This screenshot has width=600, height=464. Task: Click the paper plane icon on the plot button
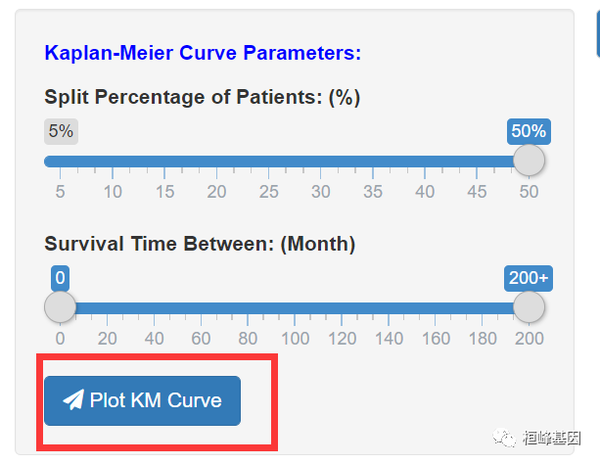(73, 401)
